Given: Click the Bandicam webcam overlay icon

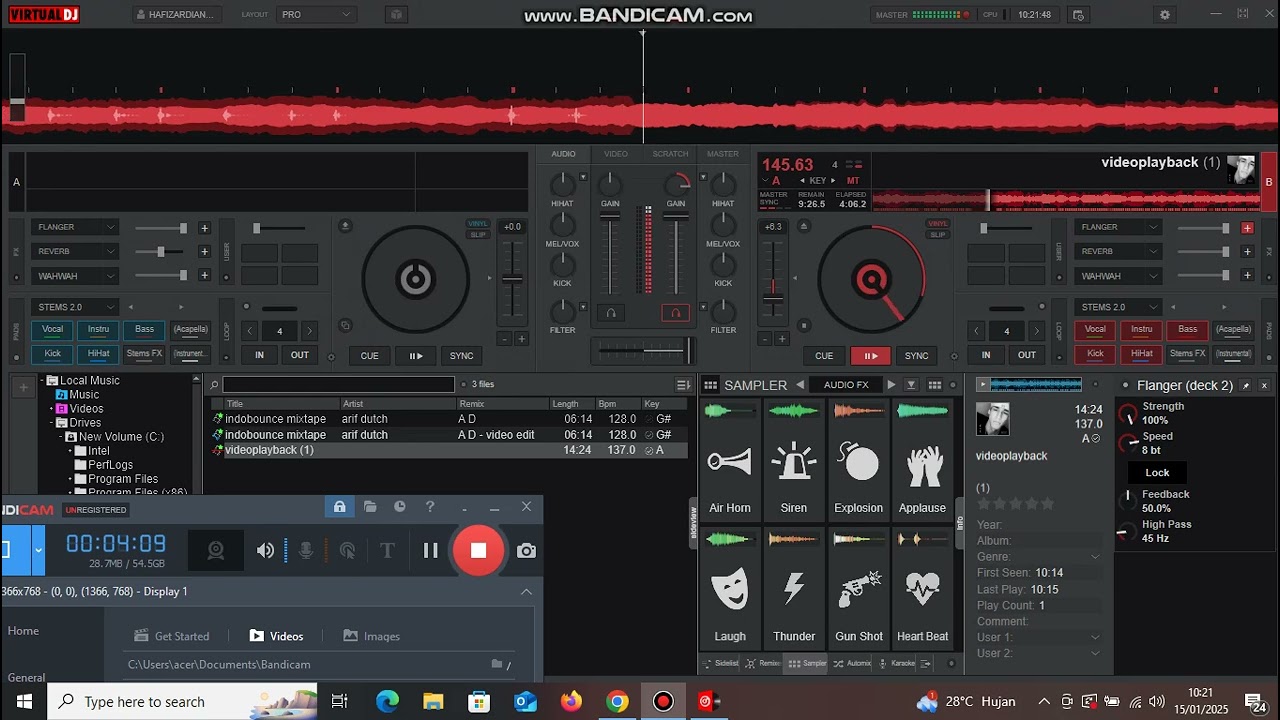Looking at the screenshot, I should [215, 550].
